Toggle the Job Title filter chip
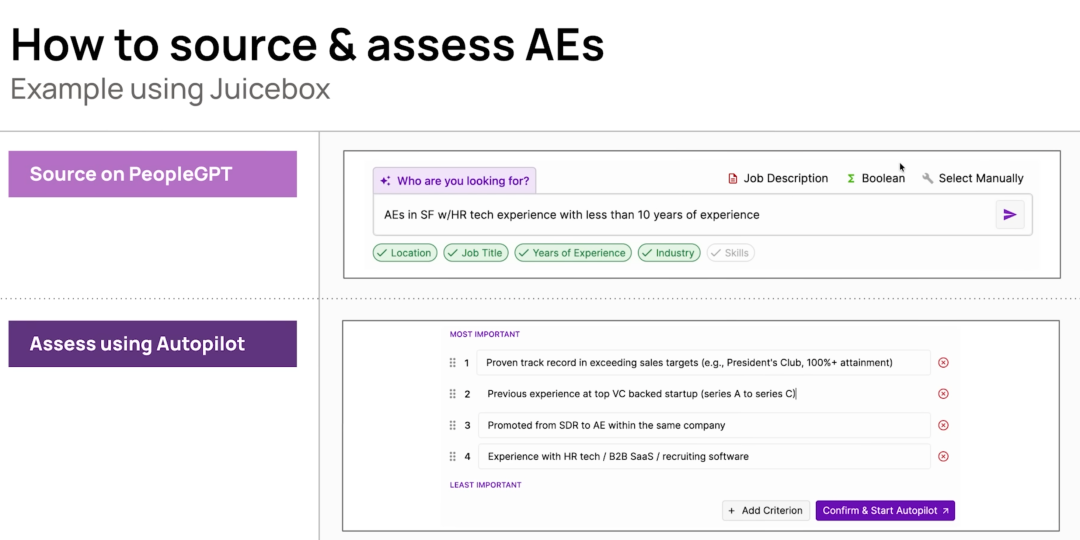The width and height of the screenshot is (1080, 540). (476, 253)
